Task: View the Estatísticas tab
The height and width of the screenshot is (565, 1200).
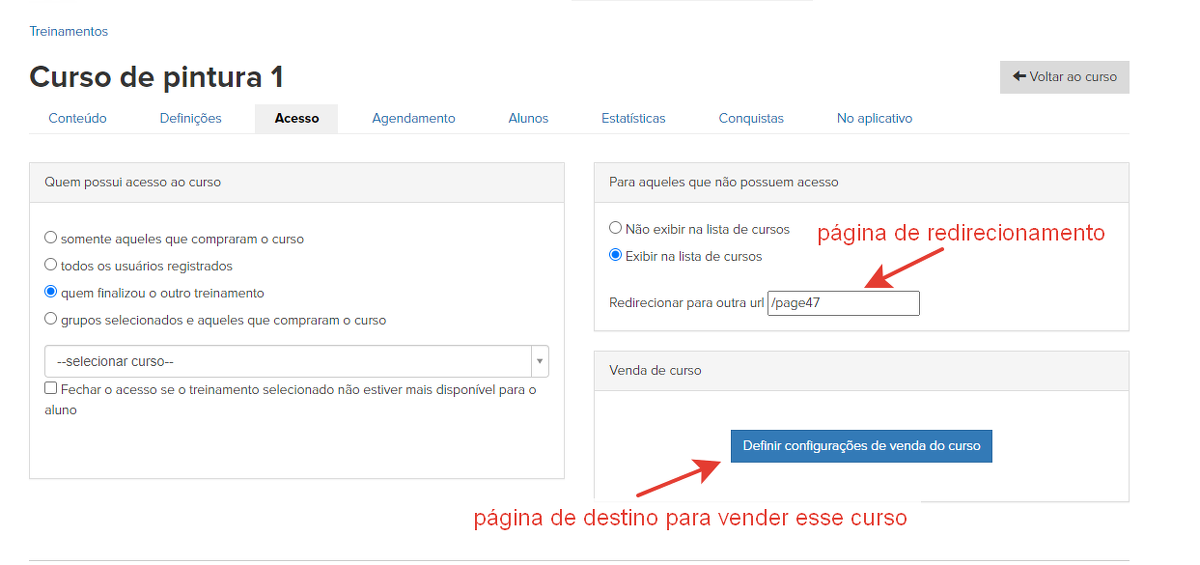Action: [633, 118]
